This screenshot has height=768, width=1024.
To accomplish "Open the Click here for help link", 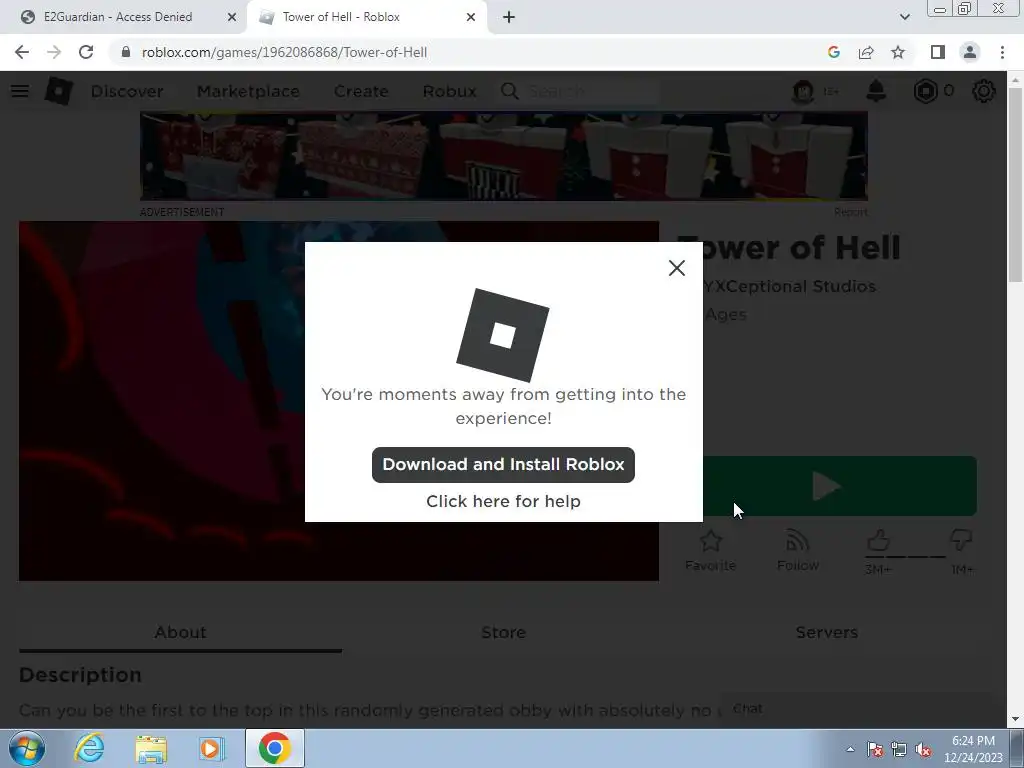I will [503, 501].
